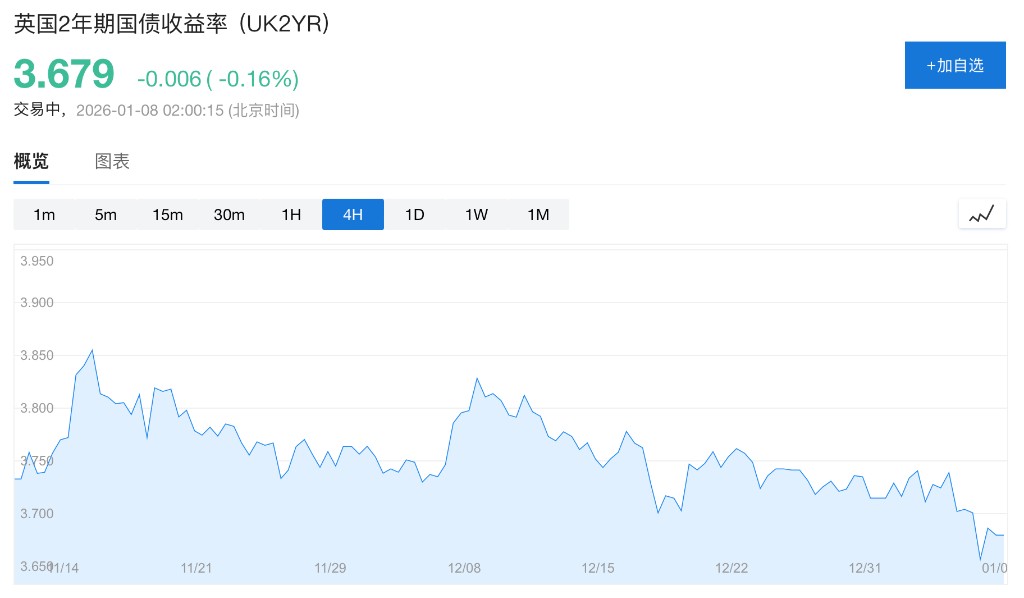1024x598 pixels.
Task: Click the +加自选 button
Action: 955,66
